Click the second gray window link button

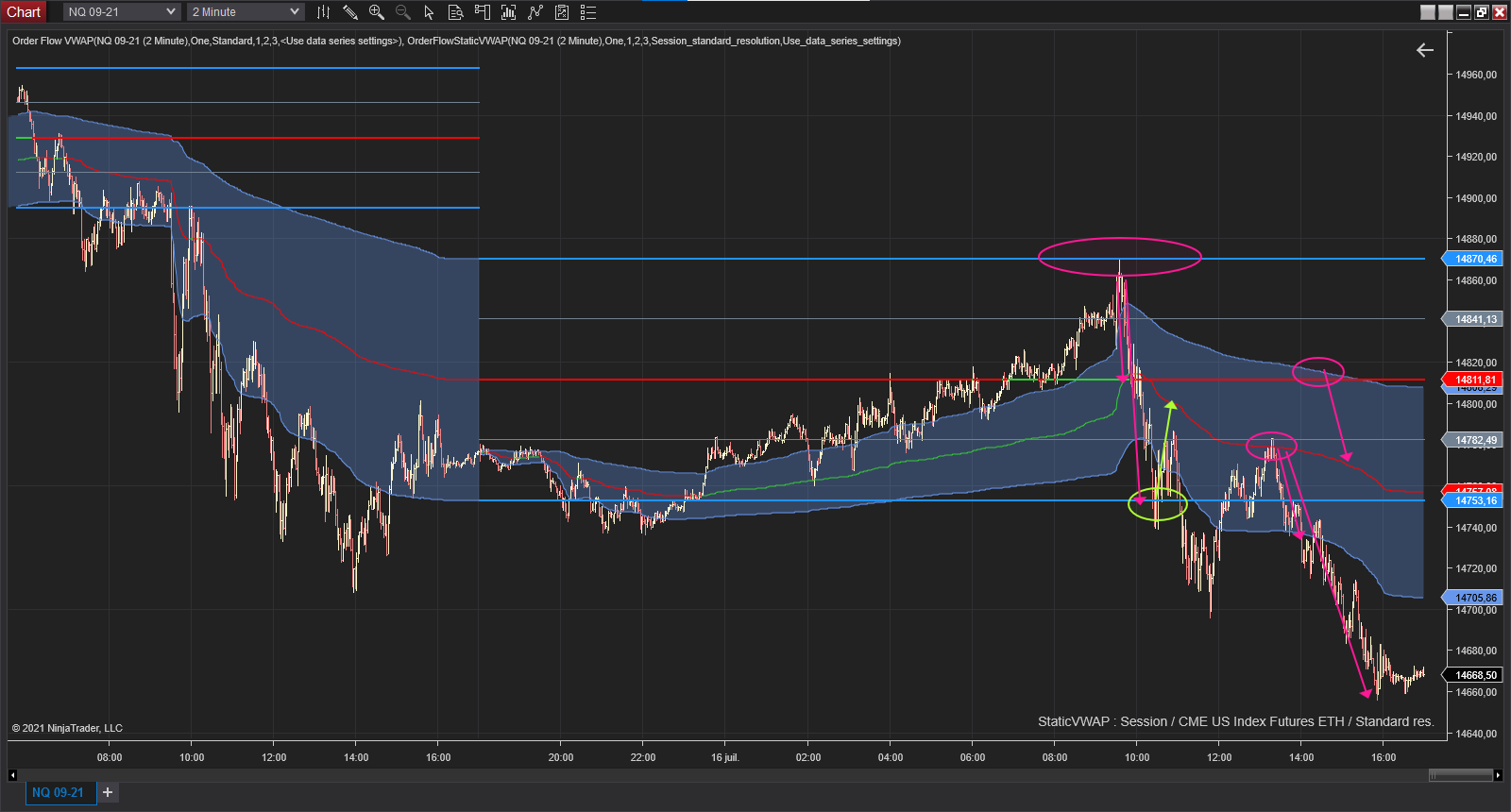(x=1446, y=12)
